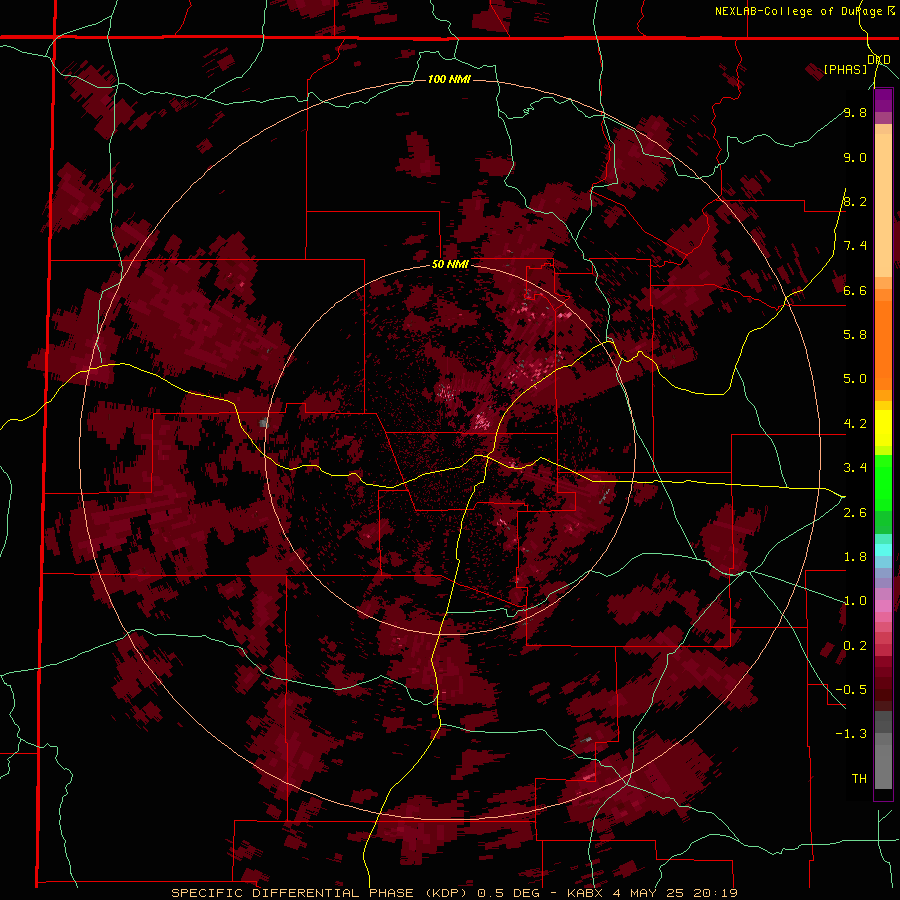This screenshot has height=900, width=900.
Task: Pick the bright yellow color bar segment
Action: point(883,428)
